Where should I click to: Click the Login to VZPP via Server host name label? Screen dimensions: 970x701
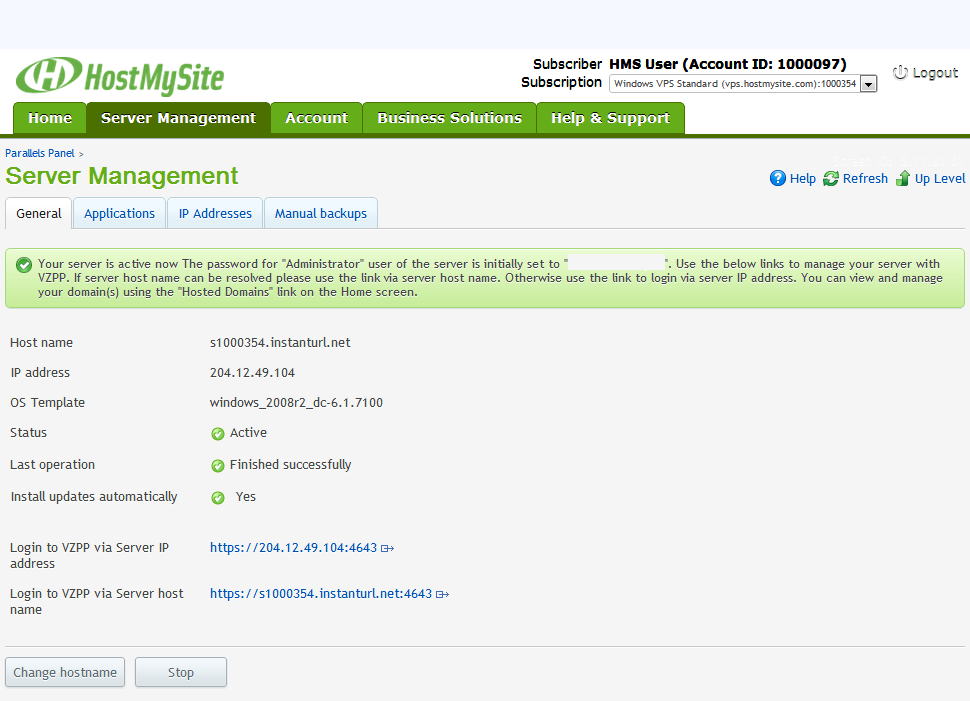[97, 601]
